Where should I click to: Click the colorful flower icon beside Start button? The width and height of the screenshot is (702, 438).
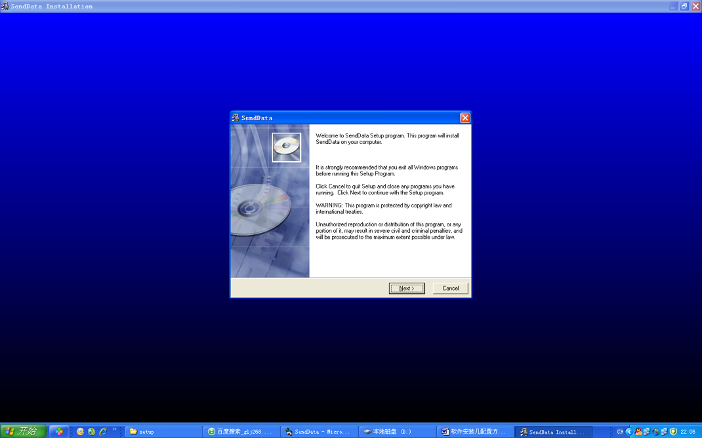pyautogui.click(x=59, y=432)
